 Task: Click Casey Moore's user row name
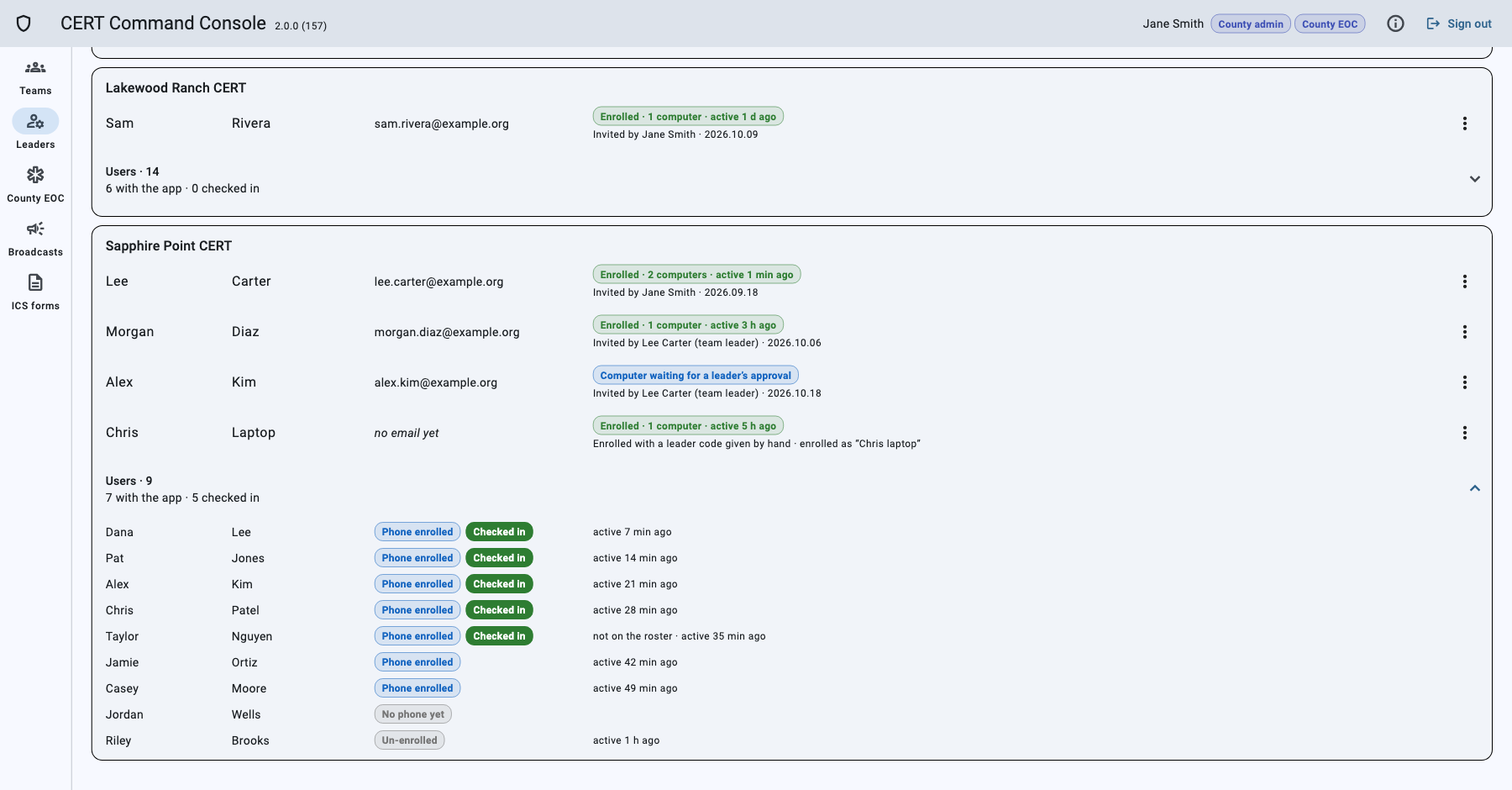(186, 688)
